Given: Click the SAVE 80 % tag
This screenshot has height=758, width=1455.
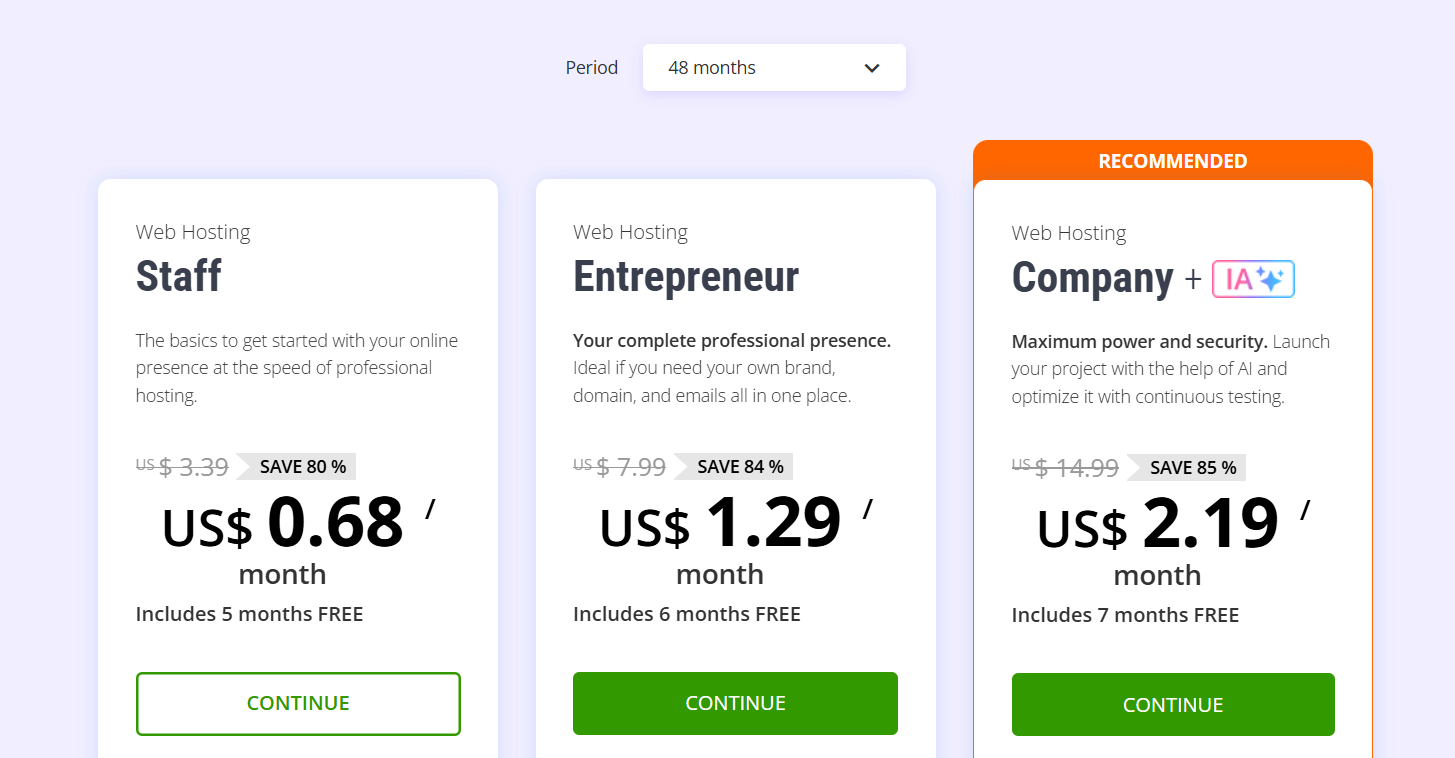Looking at the screenshot, I should coord(296,466).
